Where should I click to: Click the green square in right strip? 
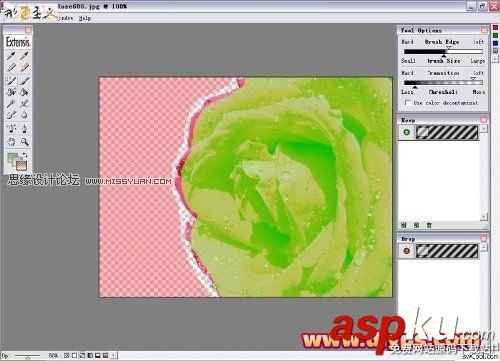point(496,35)
